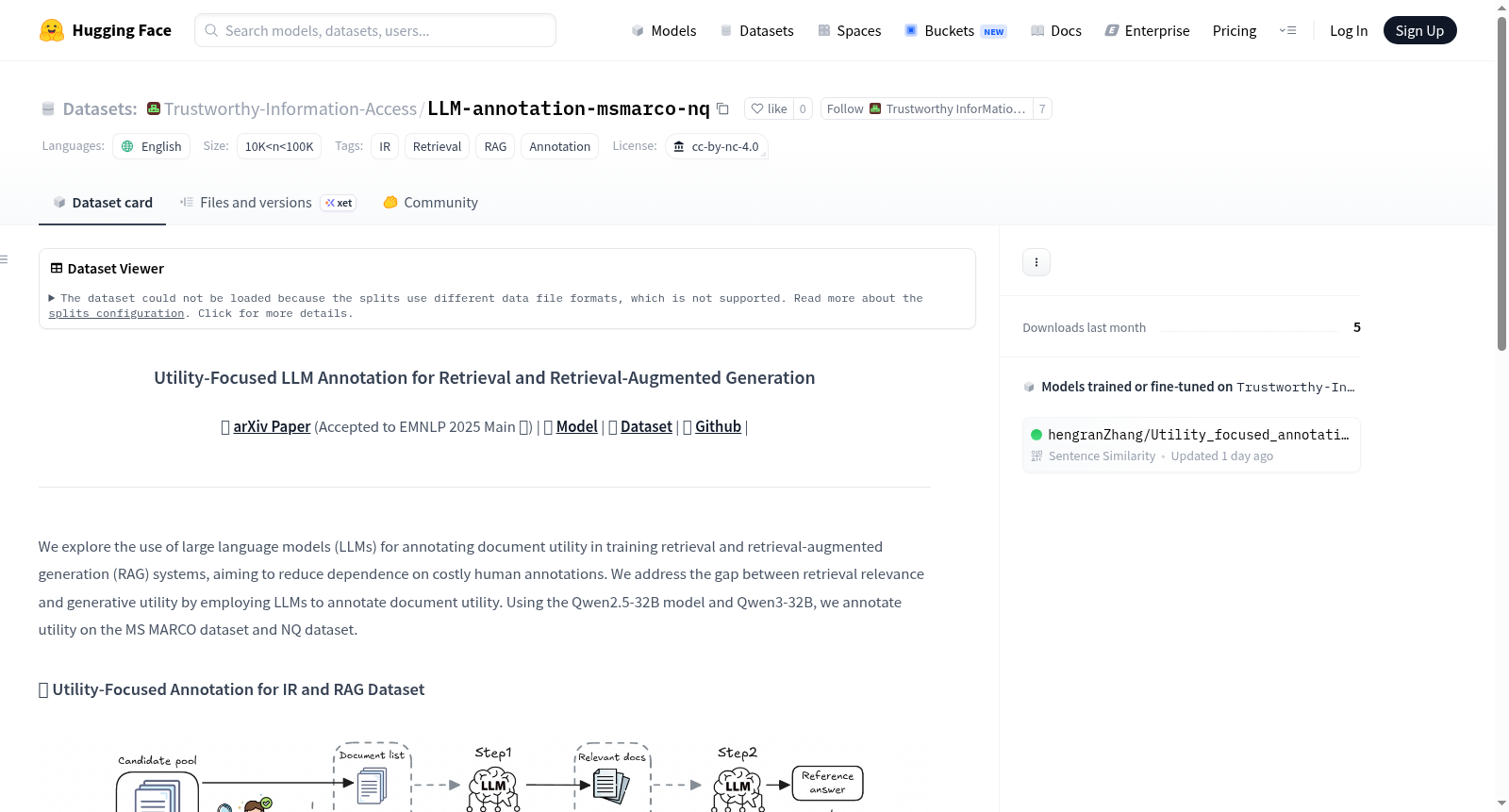Click the 'Models trained or fine-tuned on' heading
Image resolution: width=1509 pixels, height=812 pixels.
pos(1136,387)
